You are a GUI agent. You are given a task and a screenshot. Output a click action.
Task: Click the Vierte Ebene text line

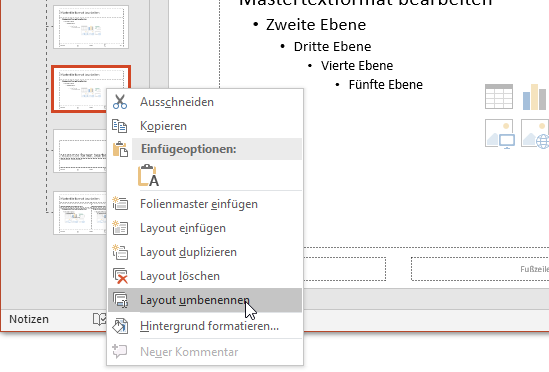(357, 66)
